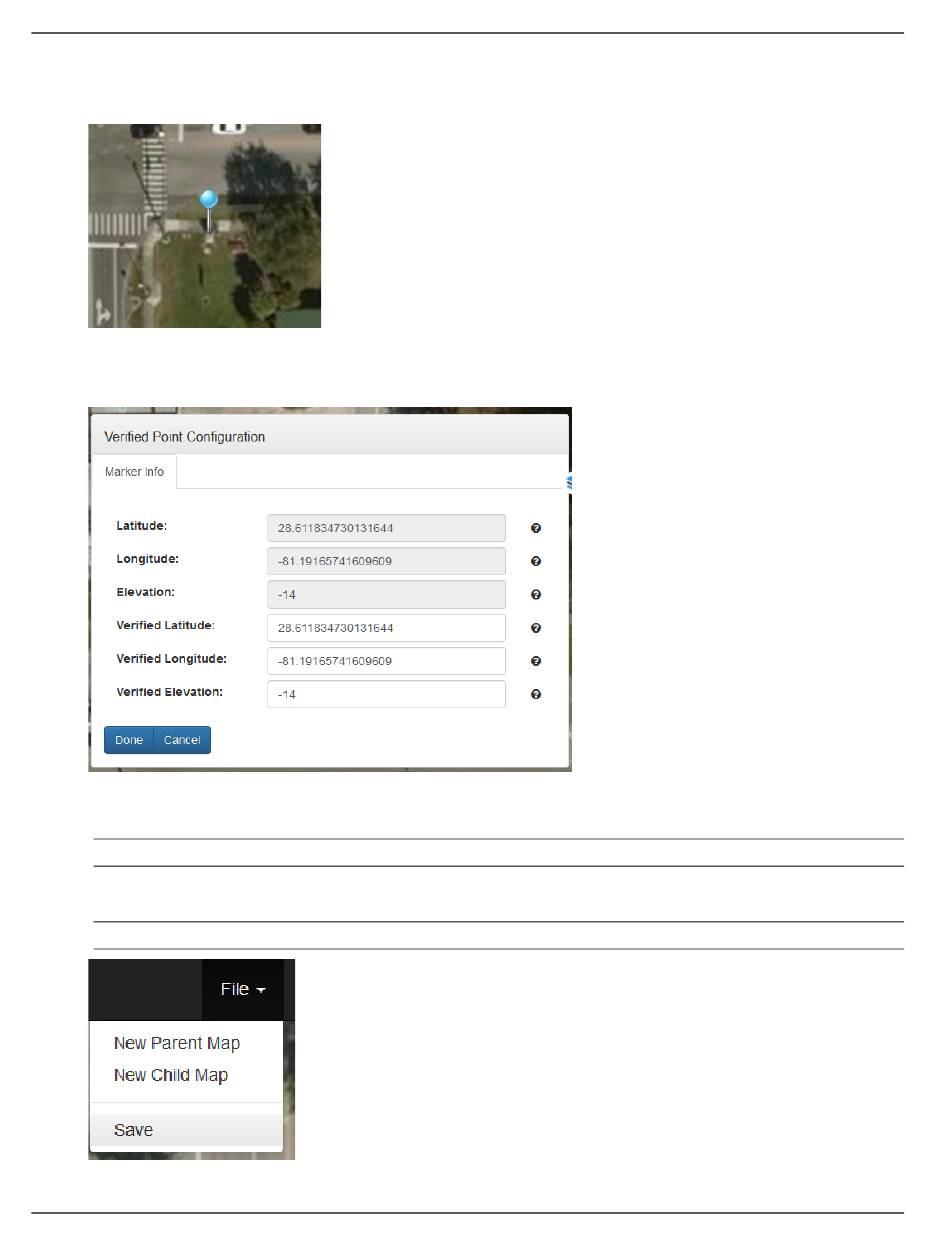Edit the Verified Elevation field

click(386, 694)
